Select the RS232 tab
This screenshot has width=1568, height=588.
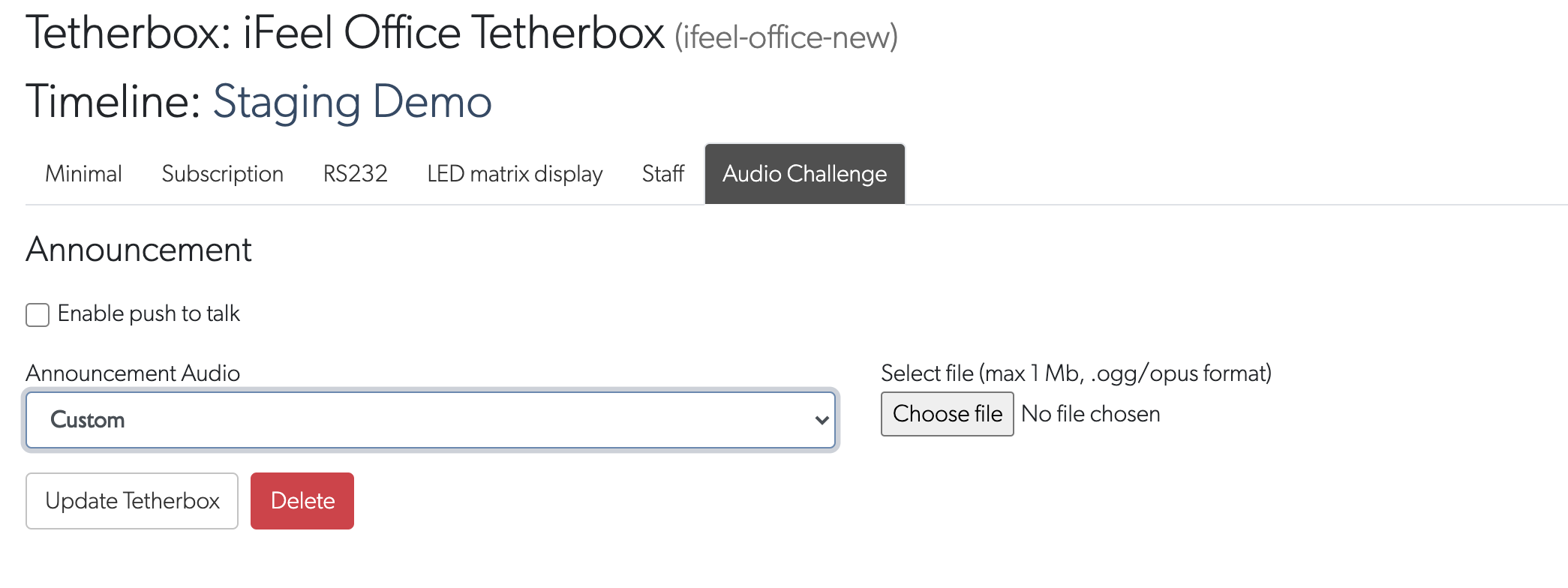tap(355, 173)
